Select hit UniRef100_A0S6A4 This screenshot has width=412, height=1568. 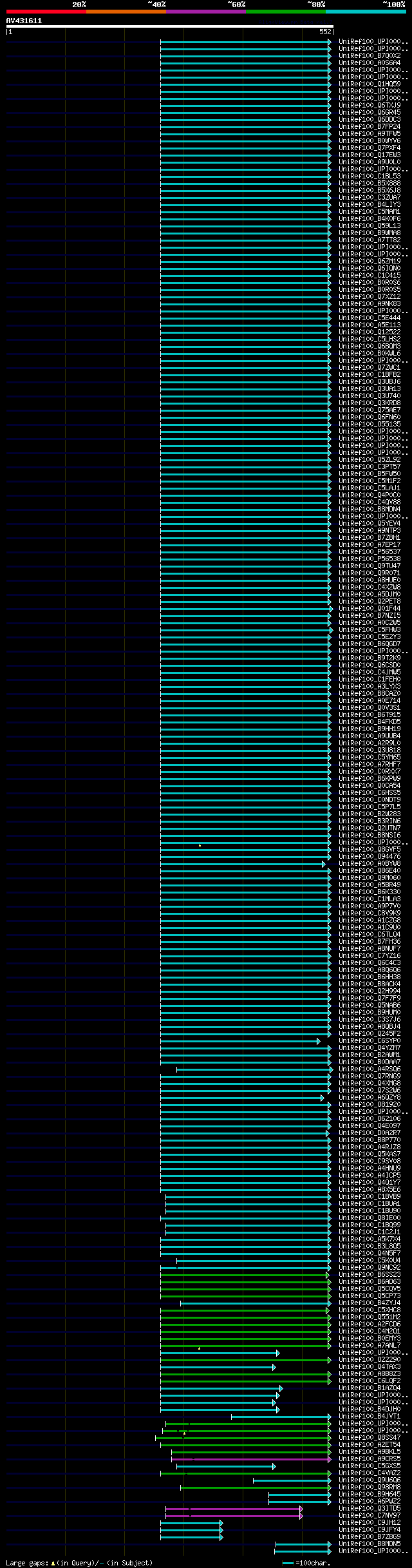pyautogui.click(x=370, y=63)
